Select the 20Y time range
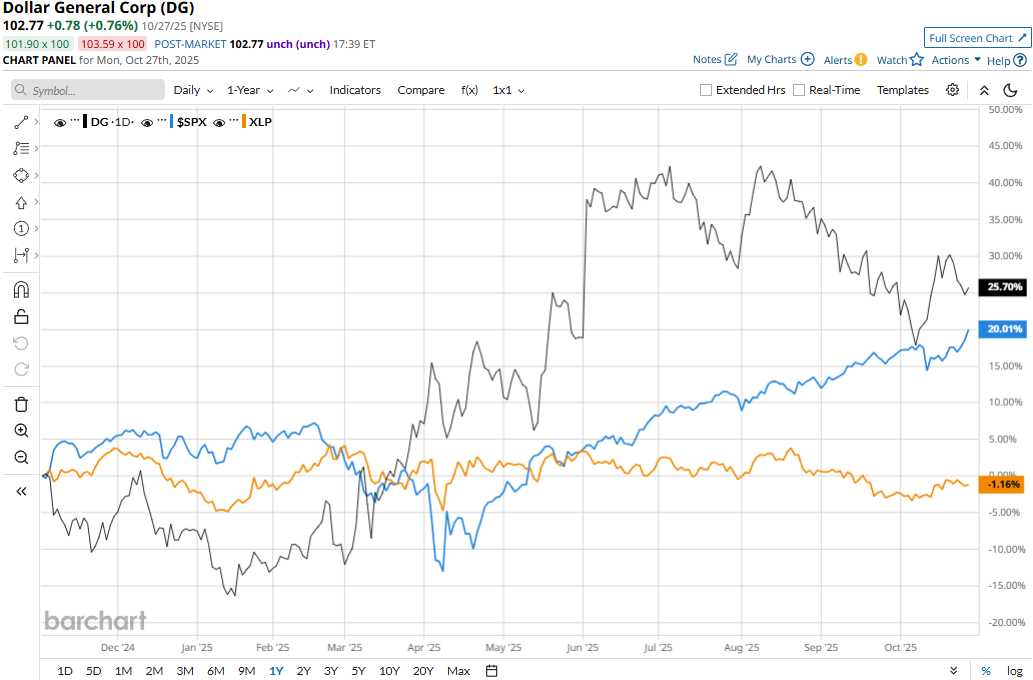The image size is (1033, 680). click(x=423, y=671)
